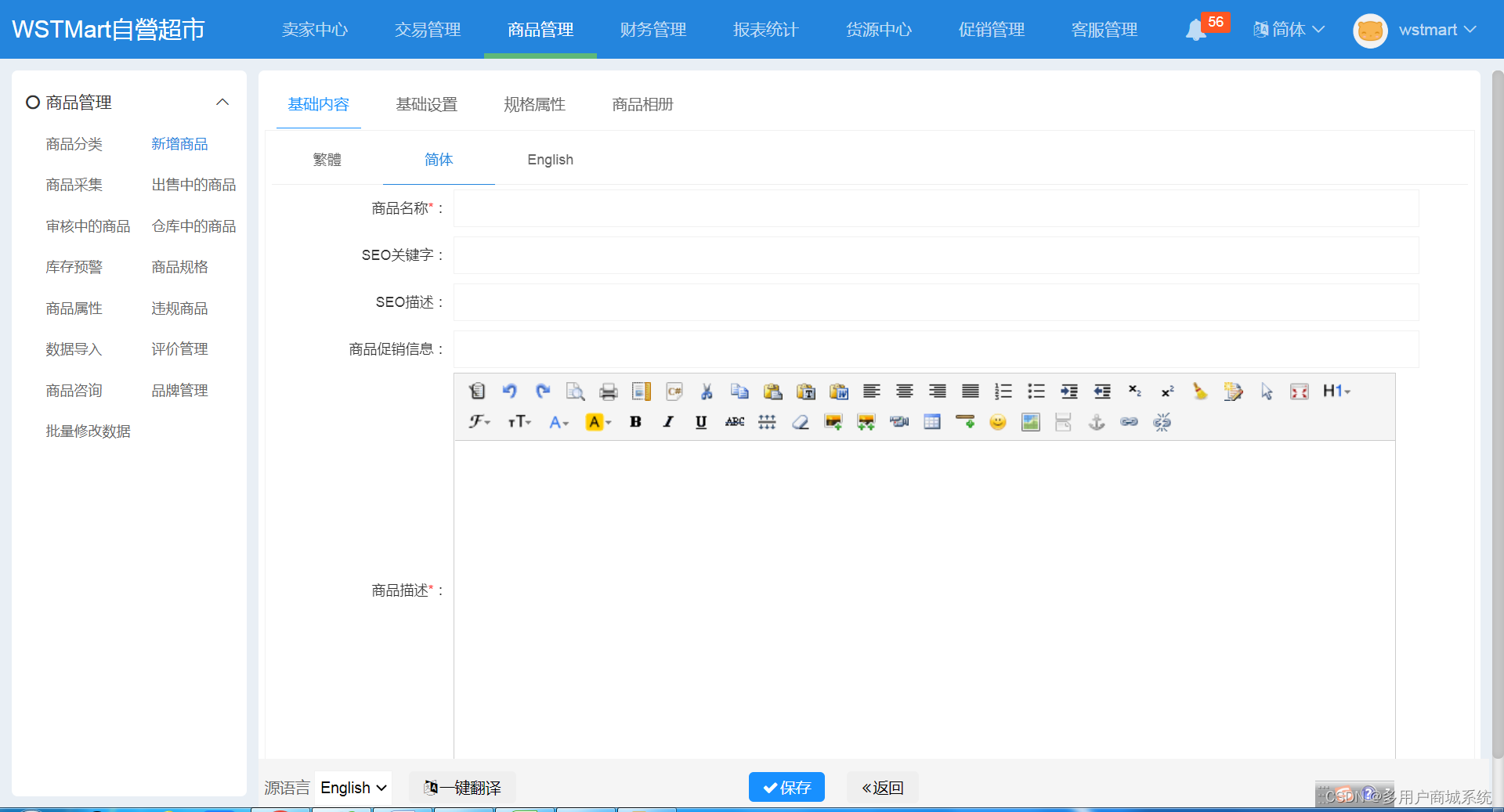The image size is (1504, 812).
Task: Apply superscript formatting
Action: click(x=1167, y=391)
